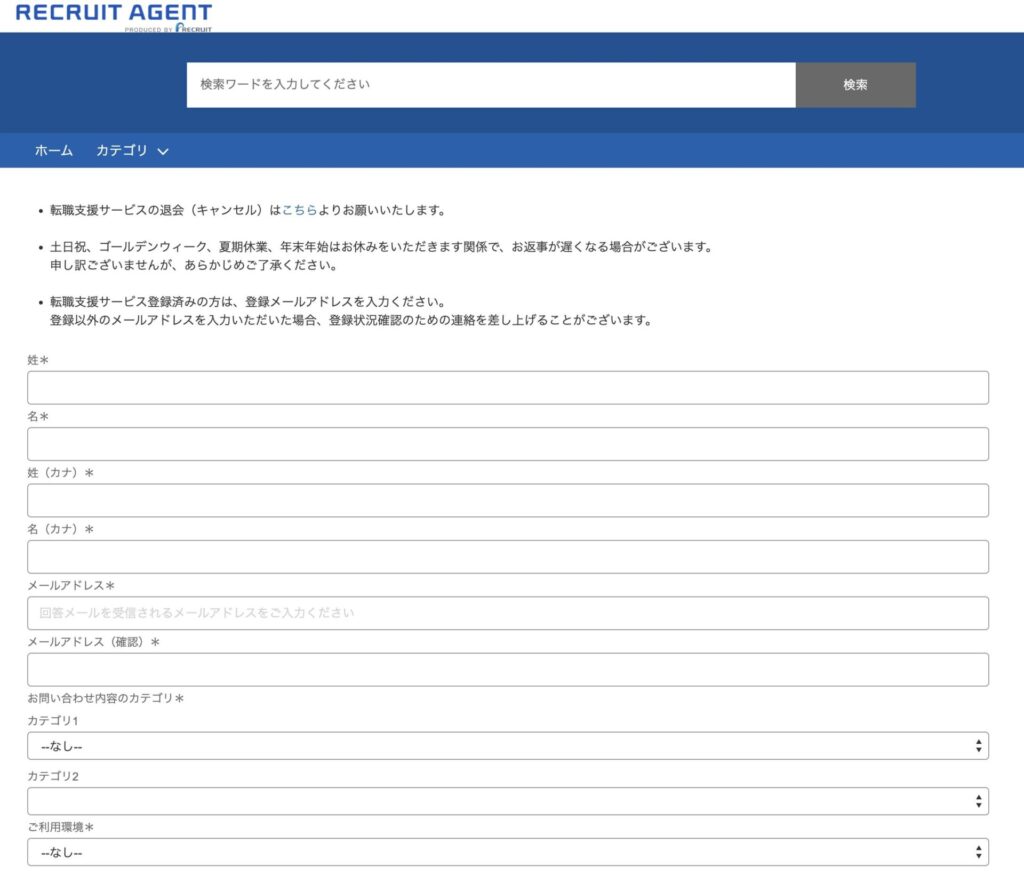Open the ご利用環境 dropdown
The image size is (1024, 875).
click(507, 852)
